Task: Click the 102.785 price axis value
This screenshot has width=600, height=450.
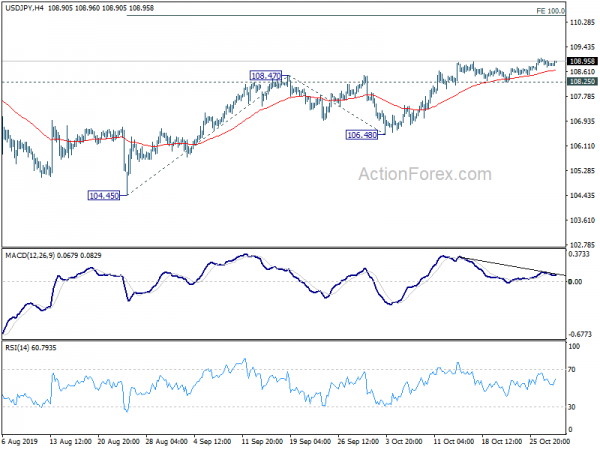Action: coord(581,245)
